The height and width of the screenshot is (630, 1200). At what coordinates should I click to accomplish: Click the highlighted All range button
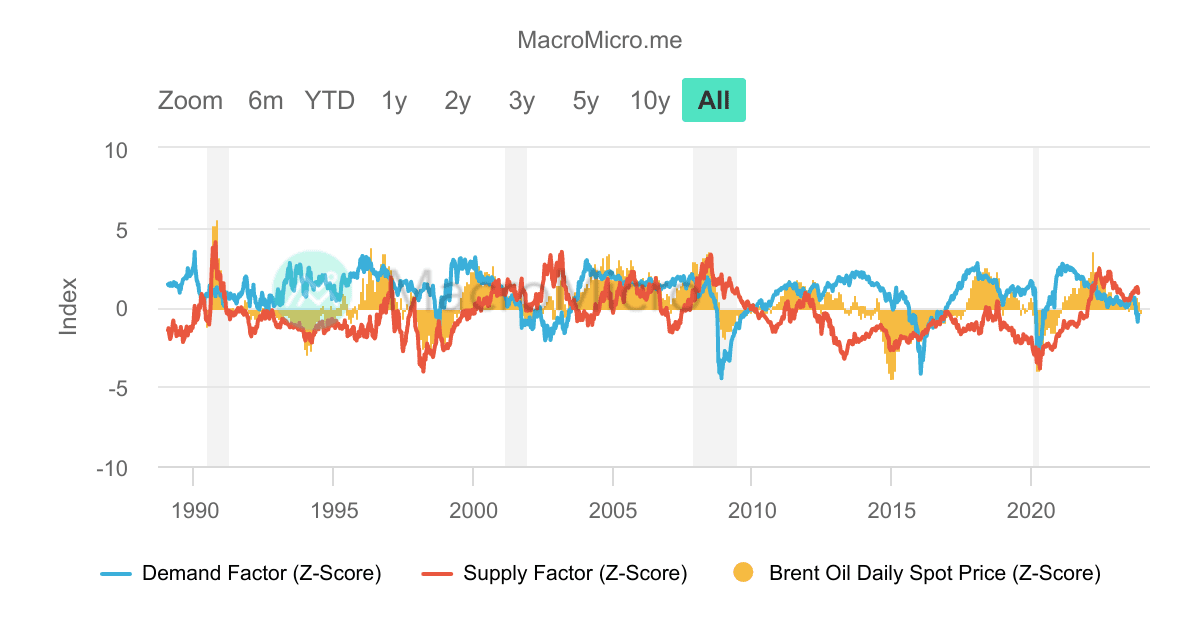713,100
